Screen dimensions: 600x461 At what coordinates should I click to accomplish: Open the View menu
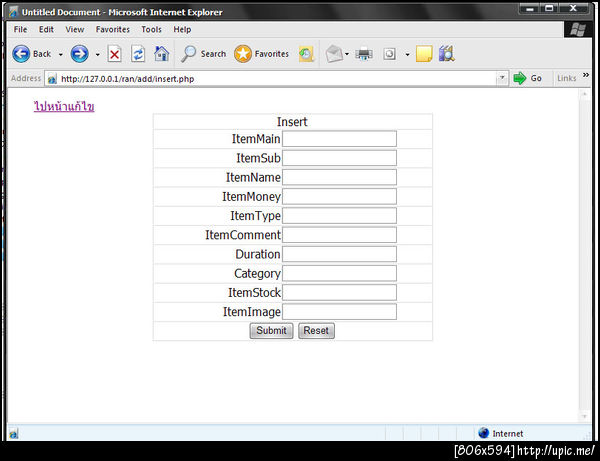pos(75,29)
